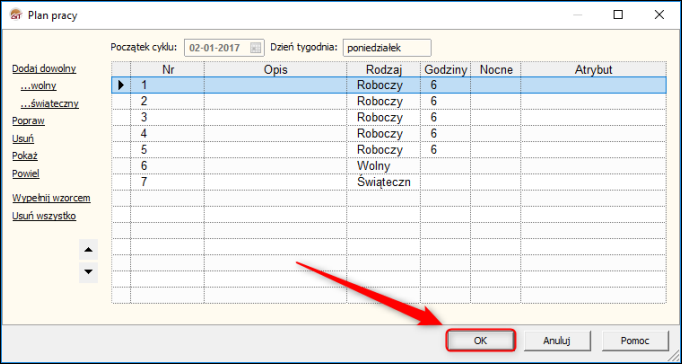Select row number 3
The height and width of the screenshot is (364, 682).
click(388, 117)
